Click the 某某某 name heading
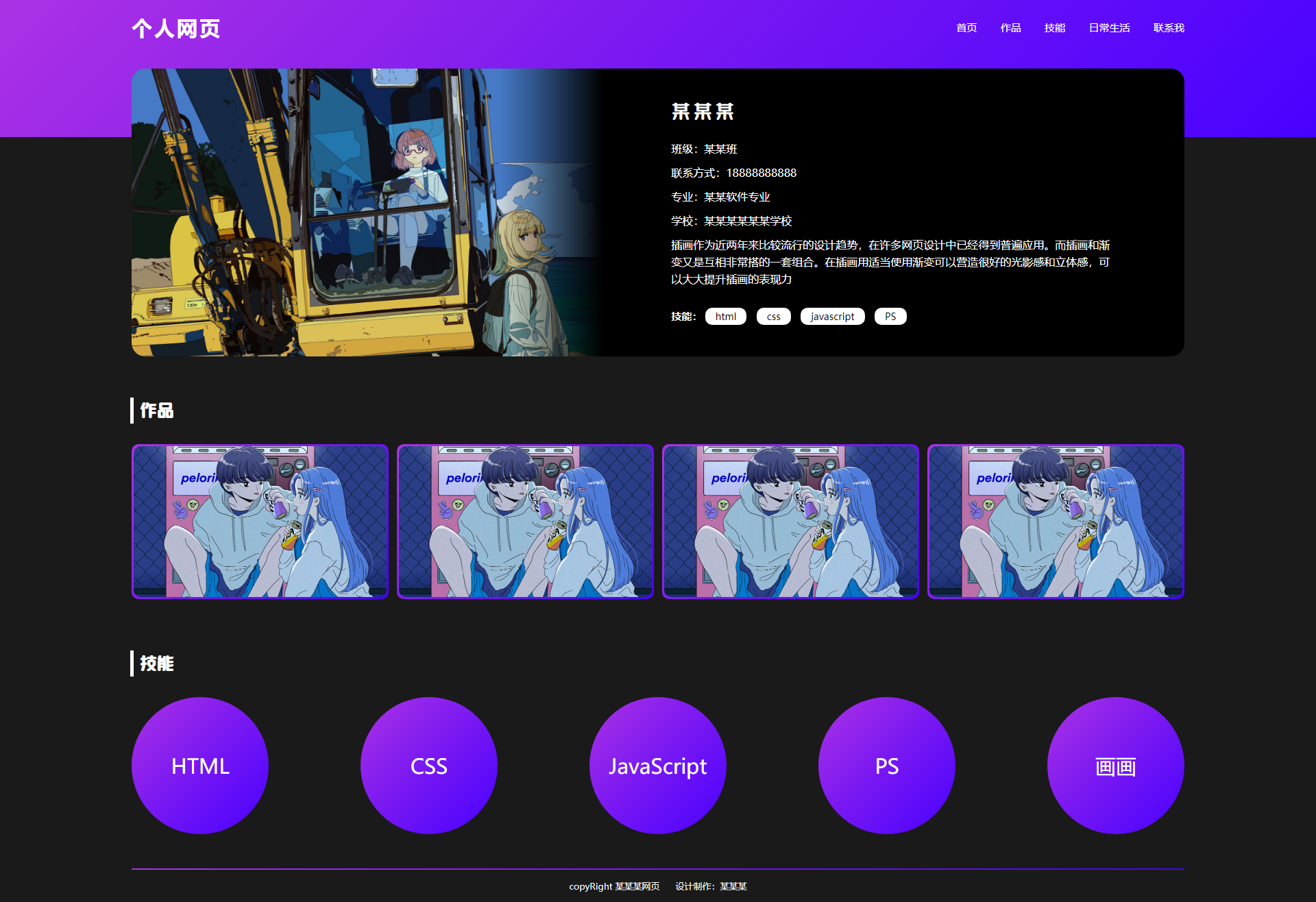The width and height of the screenshot is (1316, 902). click(x=703, y=112)
